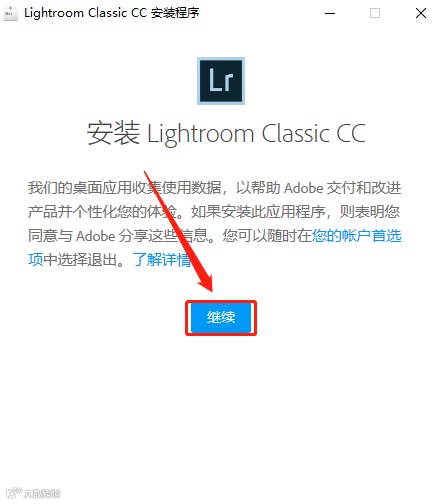Screen dimensions: 444x504
Task: Click the word Adobe in first paragraph line
Action: (304, 188)
